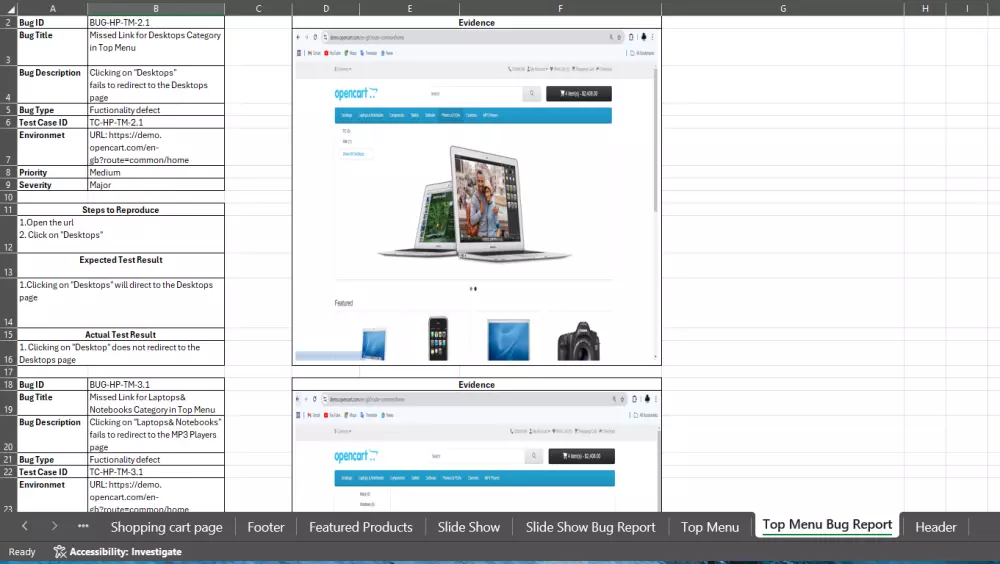
Task: Select the TC-HP-TM-2.1 cell
Action: [156, 122]
